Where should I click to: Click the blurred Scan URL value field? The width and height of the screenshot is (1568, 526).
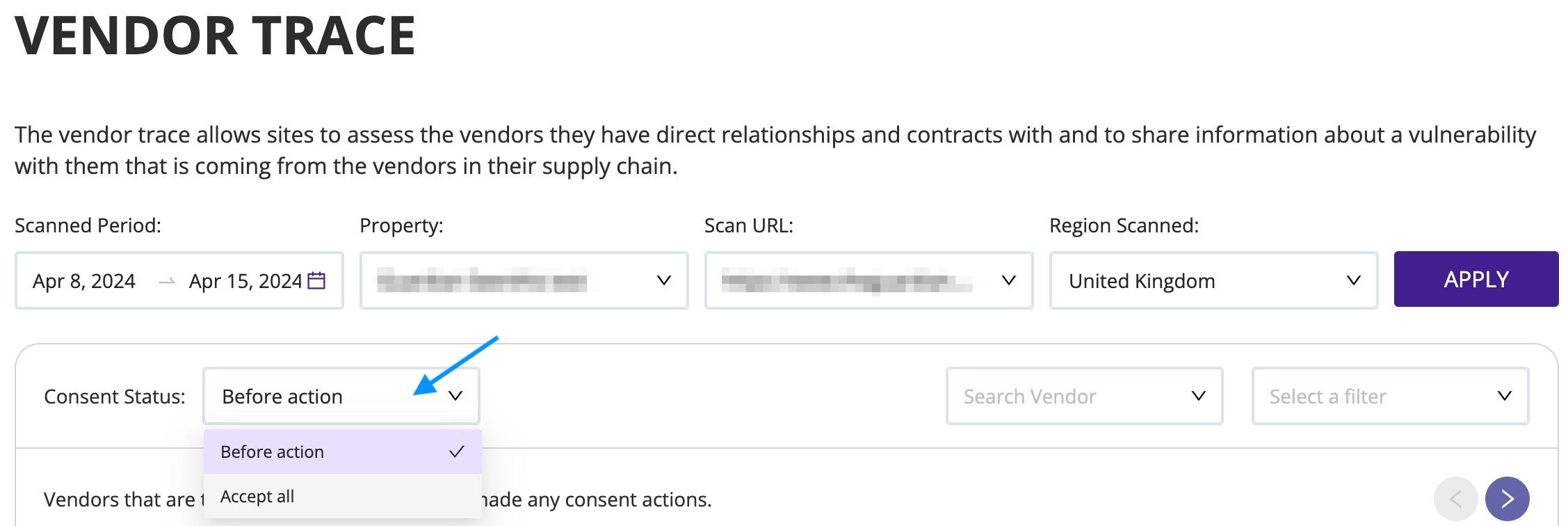pyautogui.click(x=846, y=281)
